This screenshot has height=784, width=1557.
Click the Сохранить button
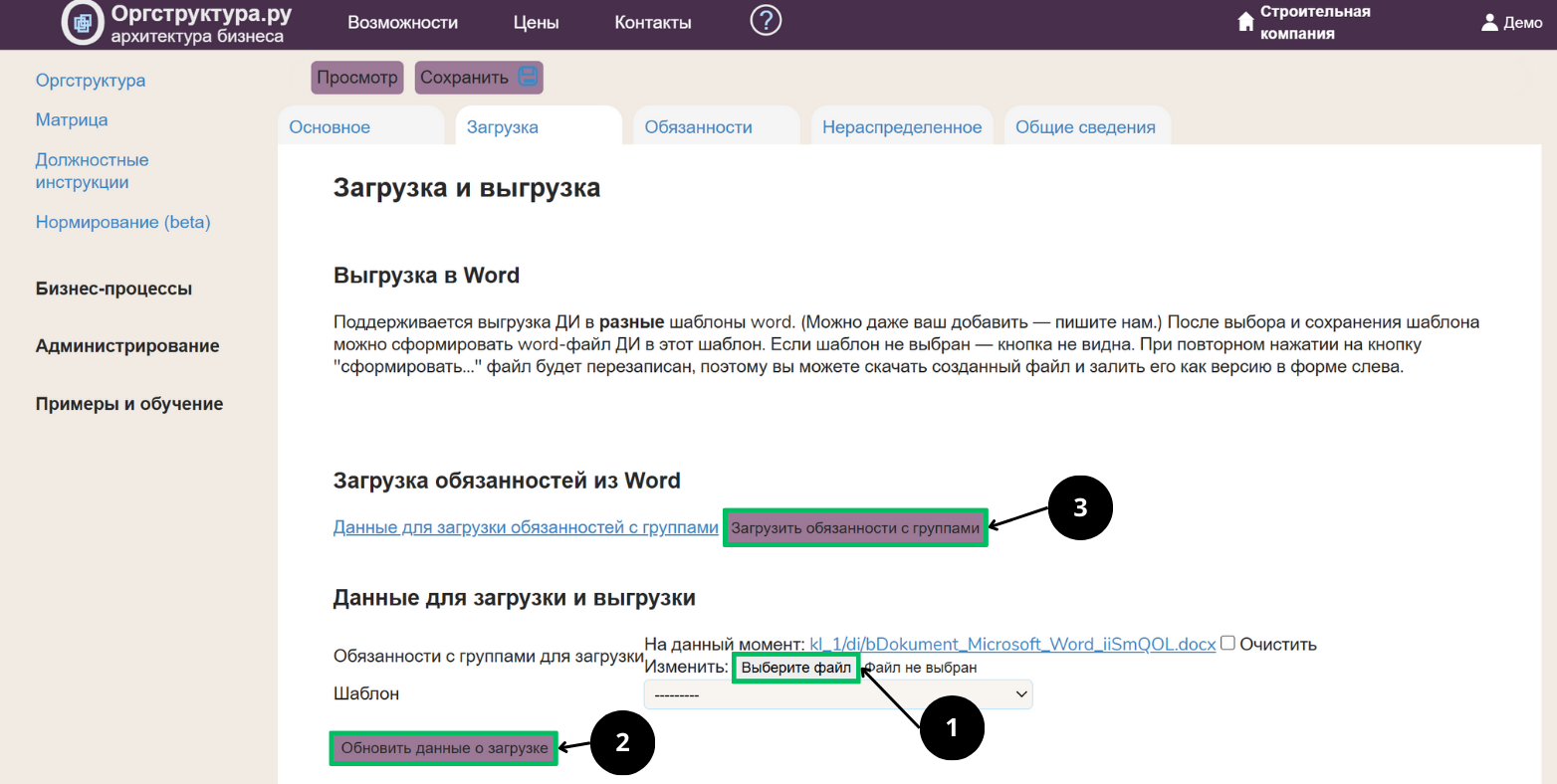coord(479,77)
